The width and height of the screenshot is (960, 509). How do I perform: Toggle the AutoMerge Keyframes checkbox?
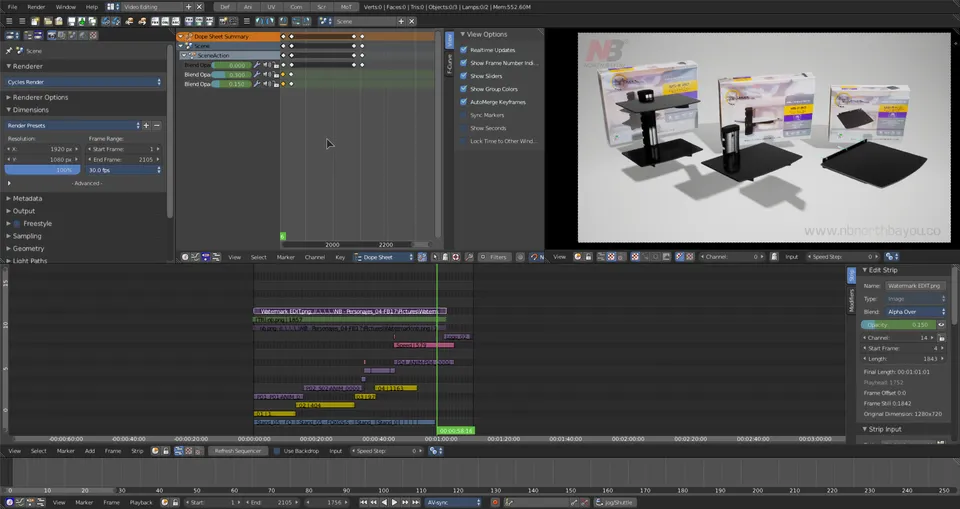463,102
